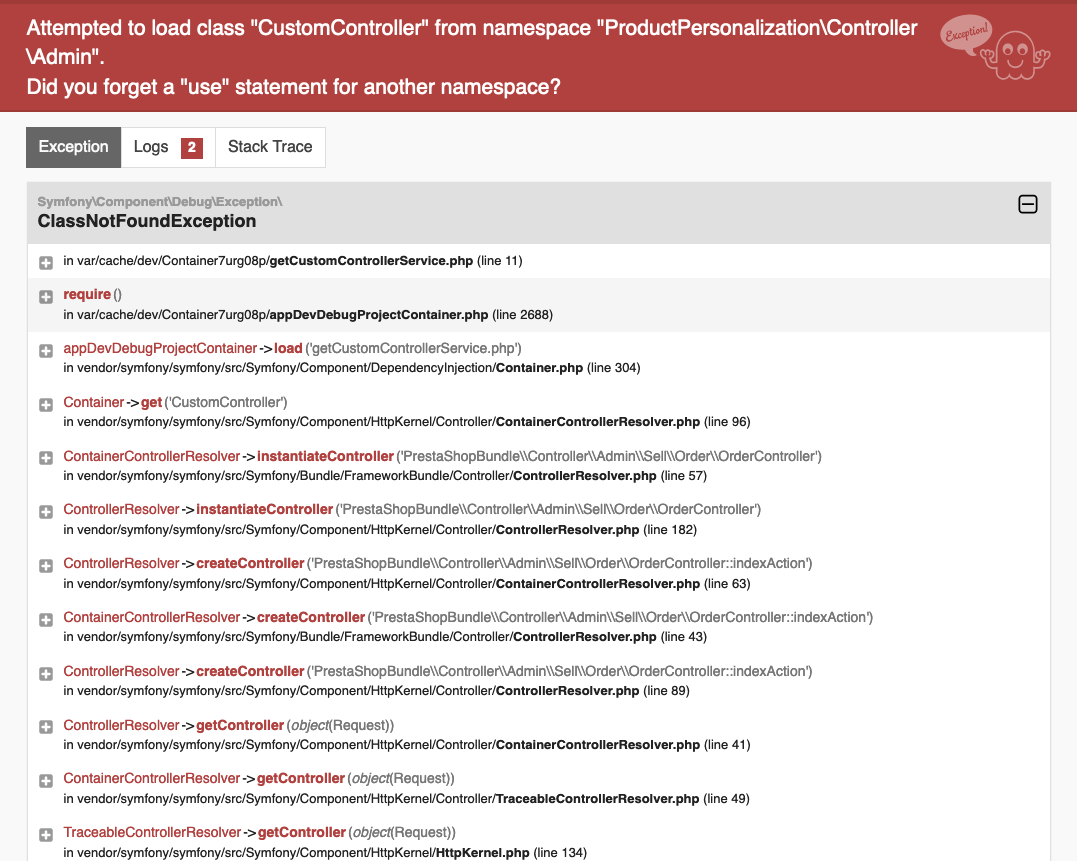Screen dimensions: 1077x861
Task: Collapse the ClassNotFoundException block with minus icon
Action: (1028, 204)
